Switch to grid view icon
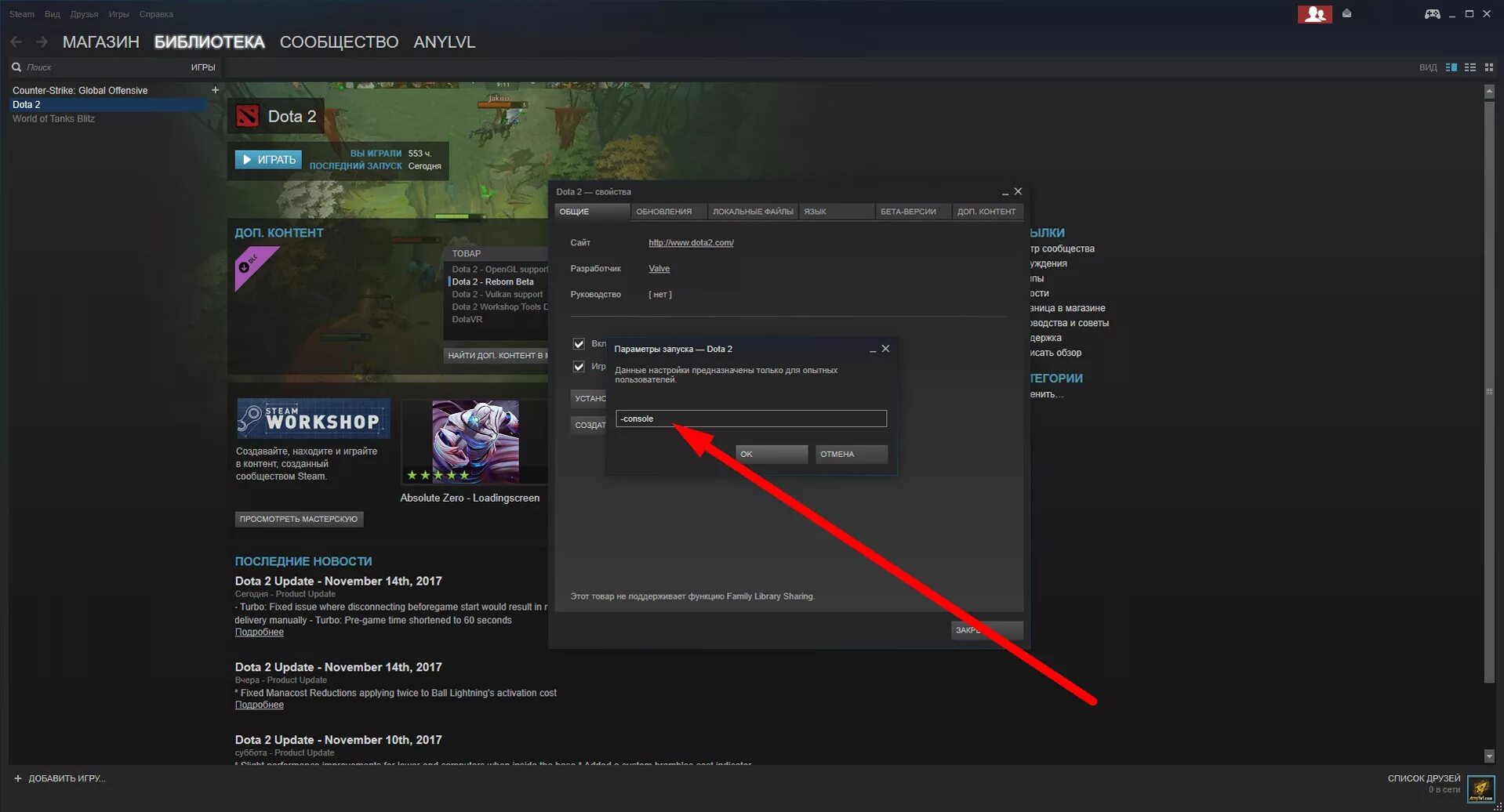 pos(1489,67)
